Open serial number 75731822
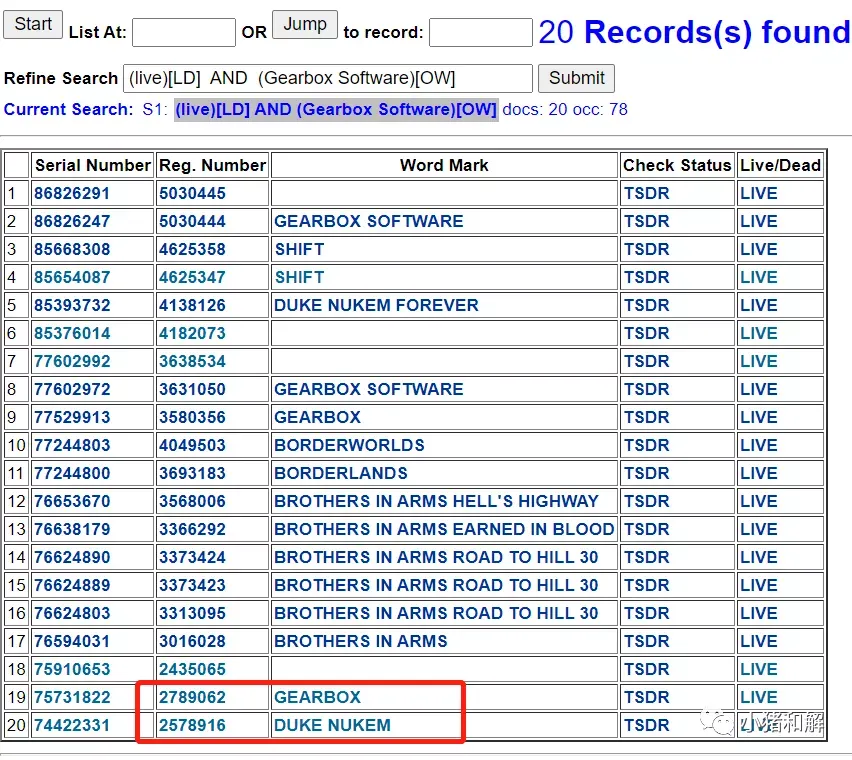 (x=72, y=697)
